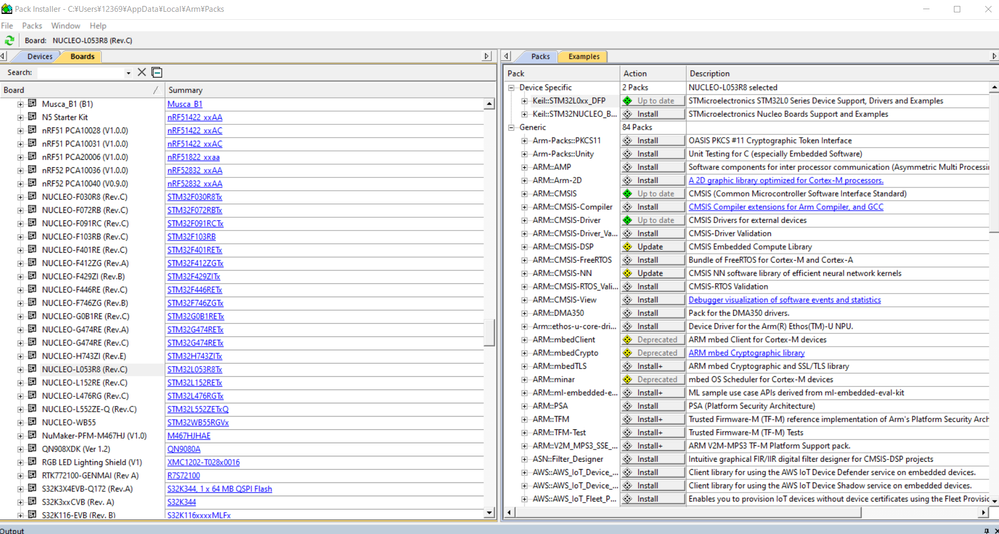Switch to the Devices tab

pos(40,57)
